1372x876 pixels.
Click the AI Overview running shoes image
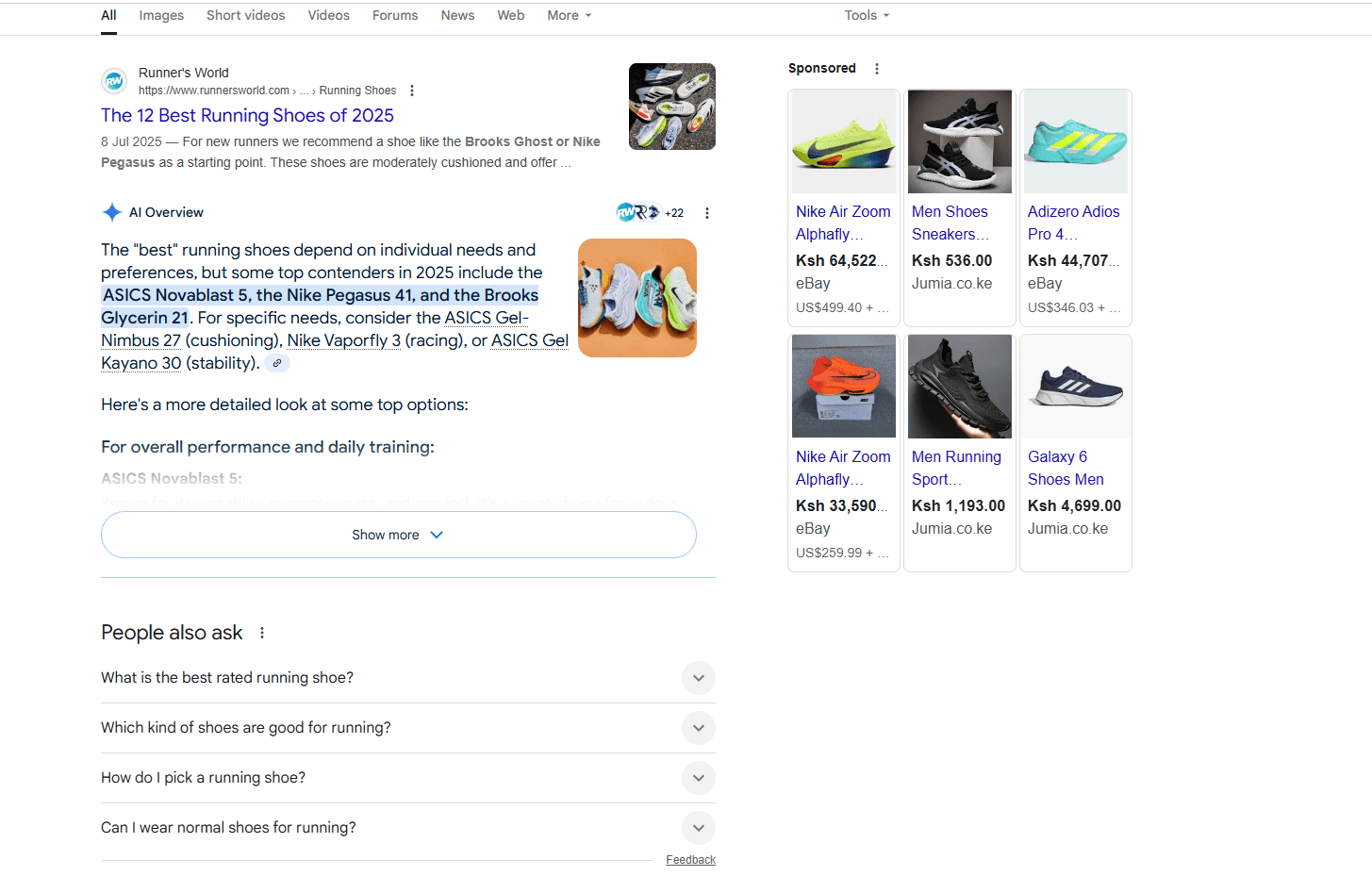637,298
